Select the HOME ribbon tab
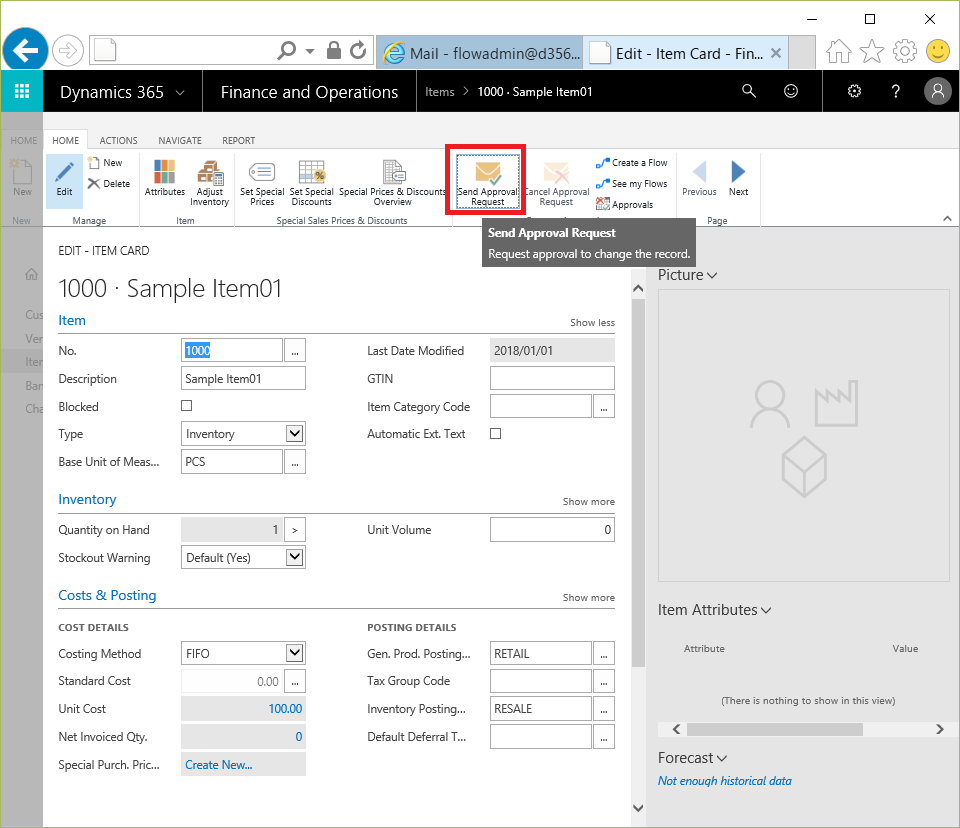Viewport: 960px width, 828px height. point(66,140)
